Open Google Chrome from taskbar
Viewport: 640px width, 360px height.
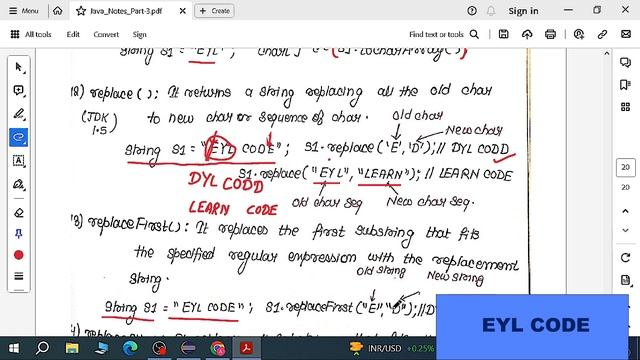click(x=218, y=348)
